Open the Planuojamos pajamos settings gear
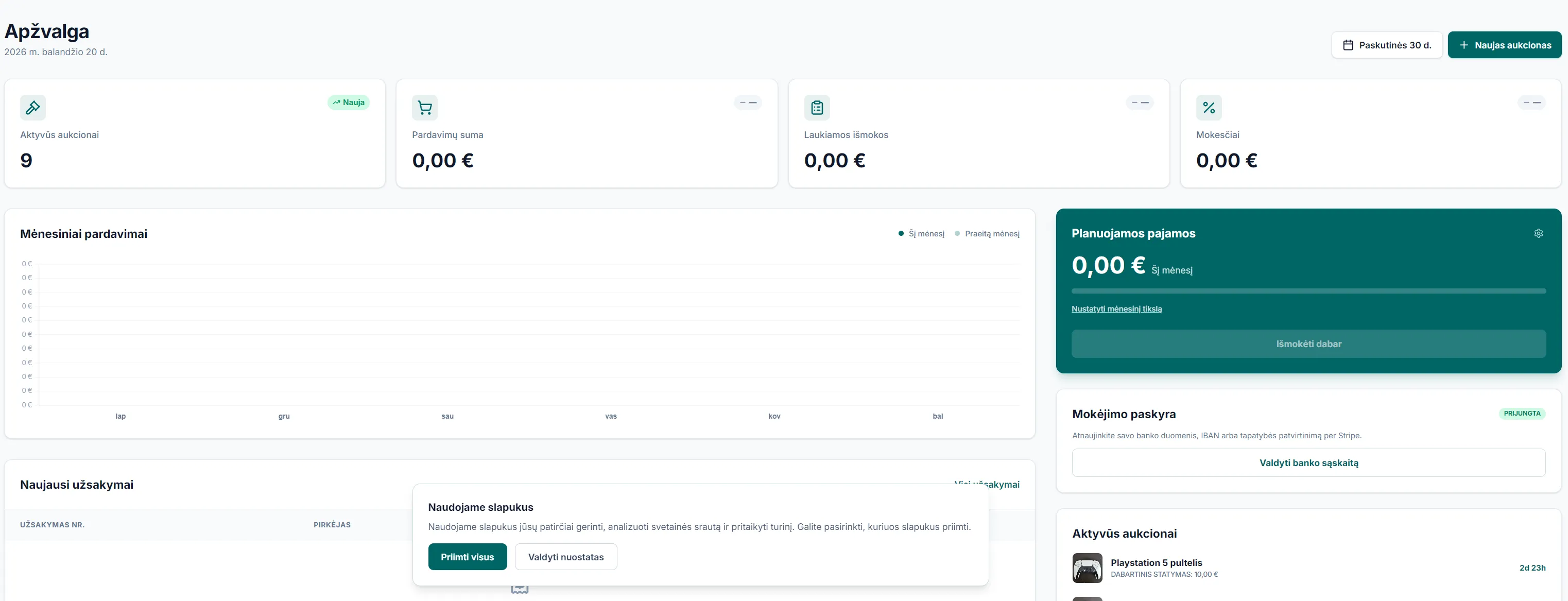This screenshot has width=1568, height=601. tap(1539, 233)
